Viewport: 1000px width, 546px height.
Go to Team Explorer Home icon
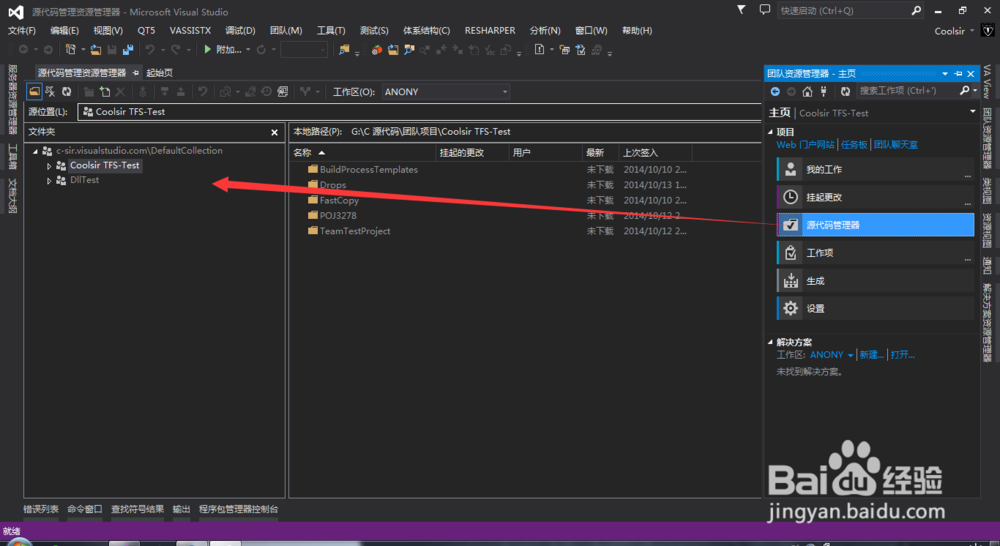coord(807,92)
